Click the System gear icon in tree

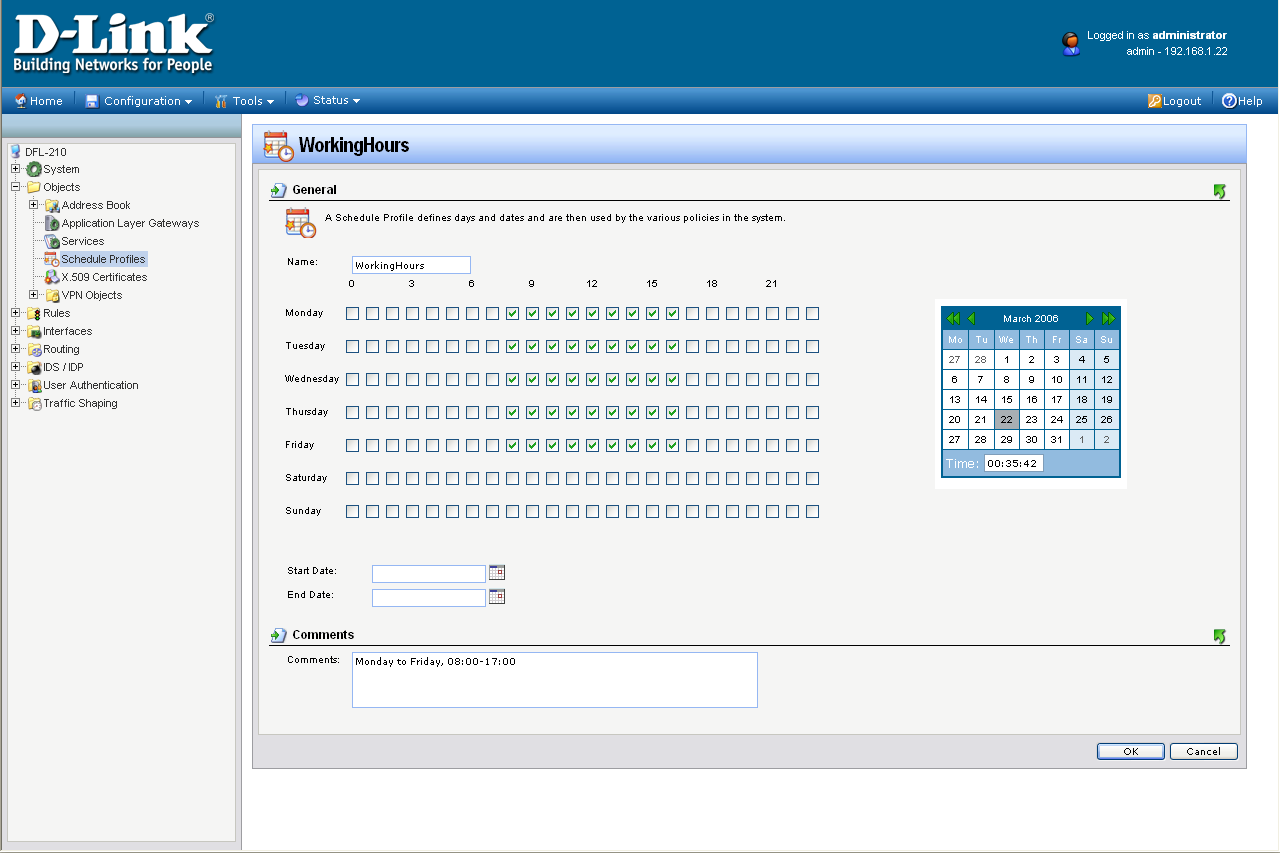click(34, 169)
